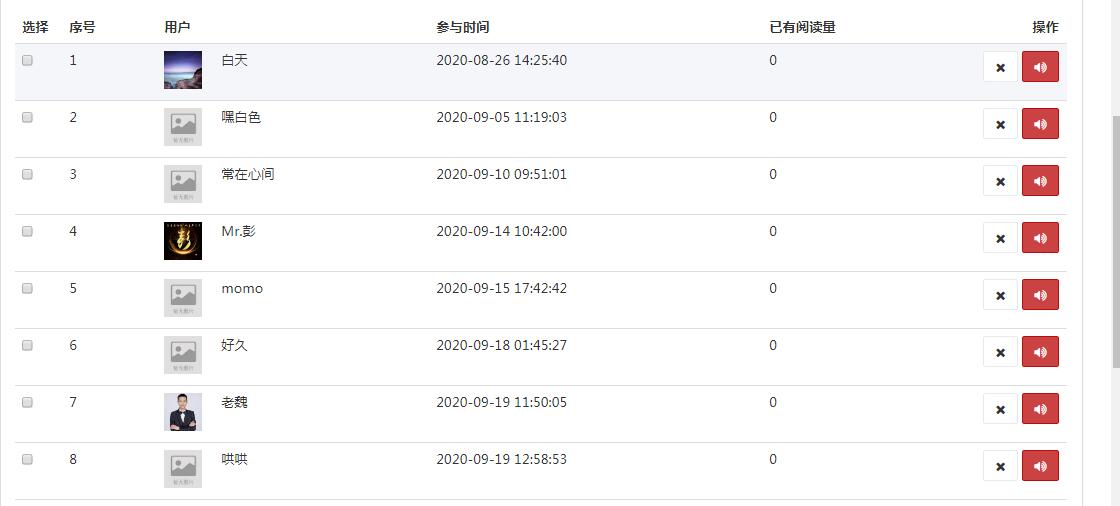Click the vertical scrollbar on right
Viewport: 1120px width, 506px height.
(1114, 243)
